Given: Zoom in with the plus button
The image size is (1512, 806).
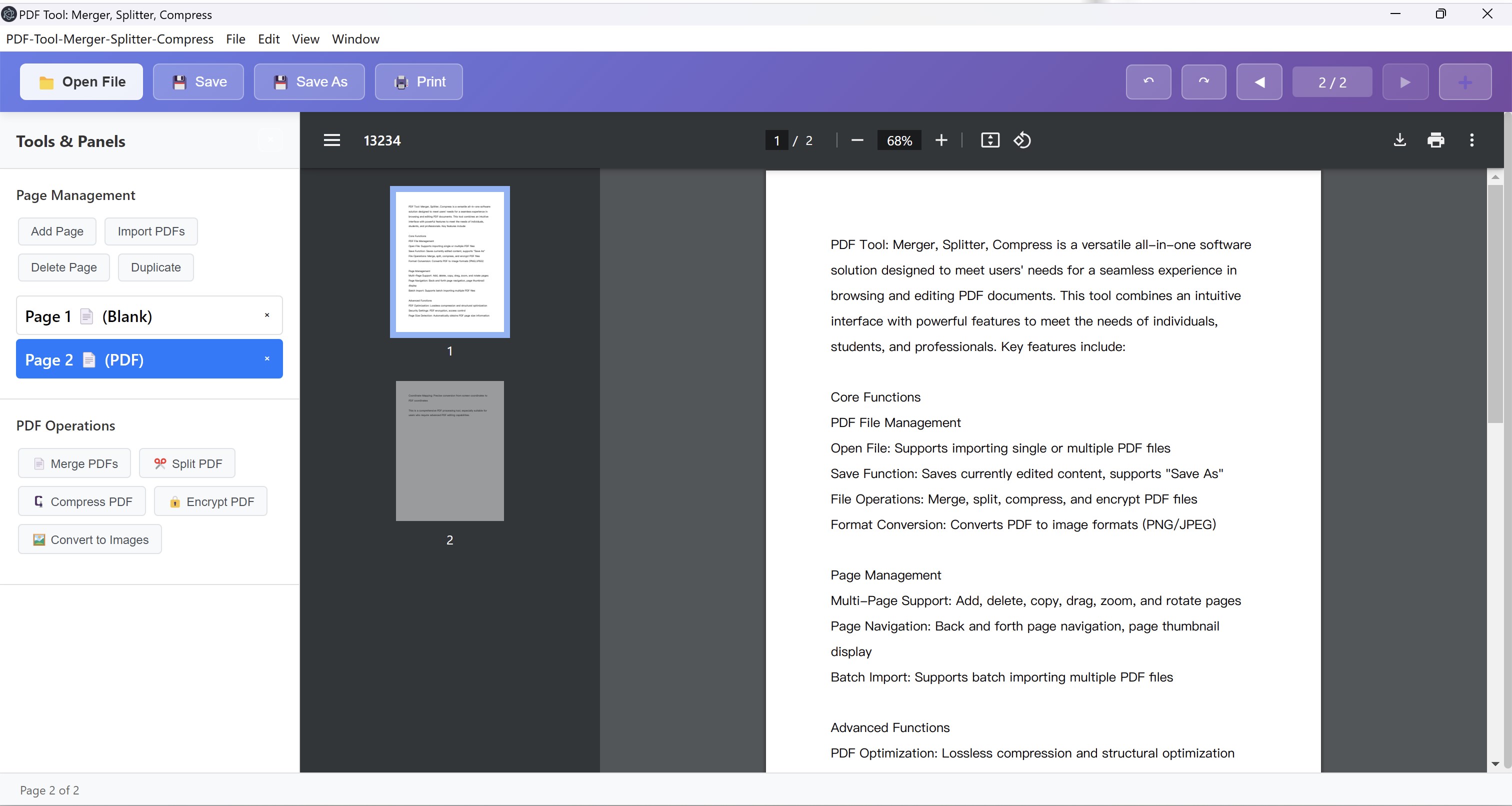Looking at the screenshot, I should point(941,140).
